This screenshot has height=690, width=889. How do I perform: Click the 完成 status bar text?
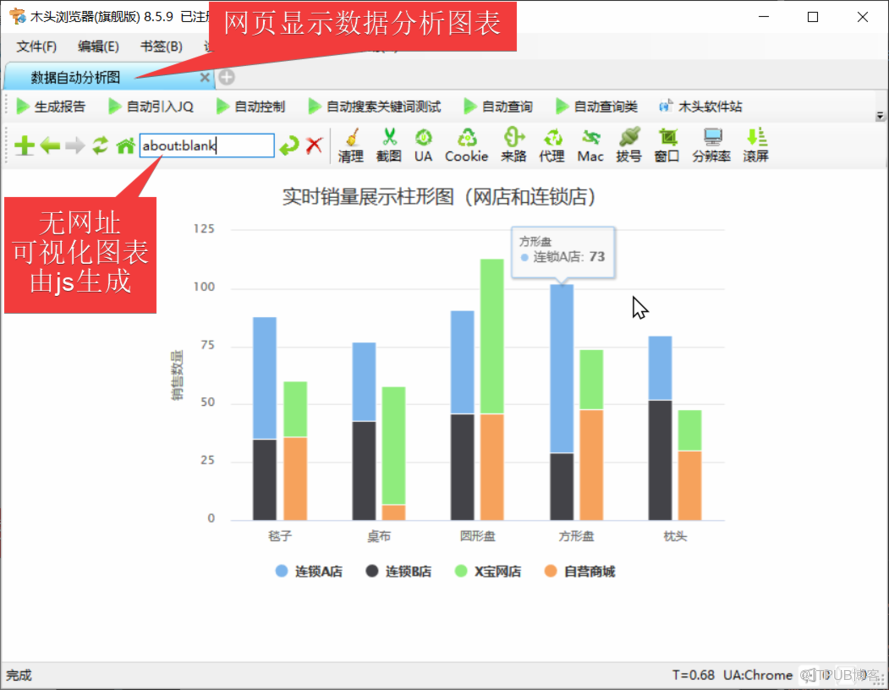(x=19, y=675)
